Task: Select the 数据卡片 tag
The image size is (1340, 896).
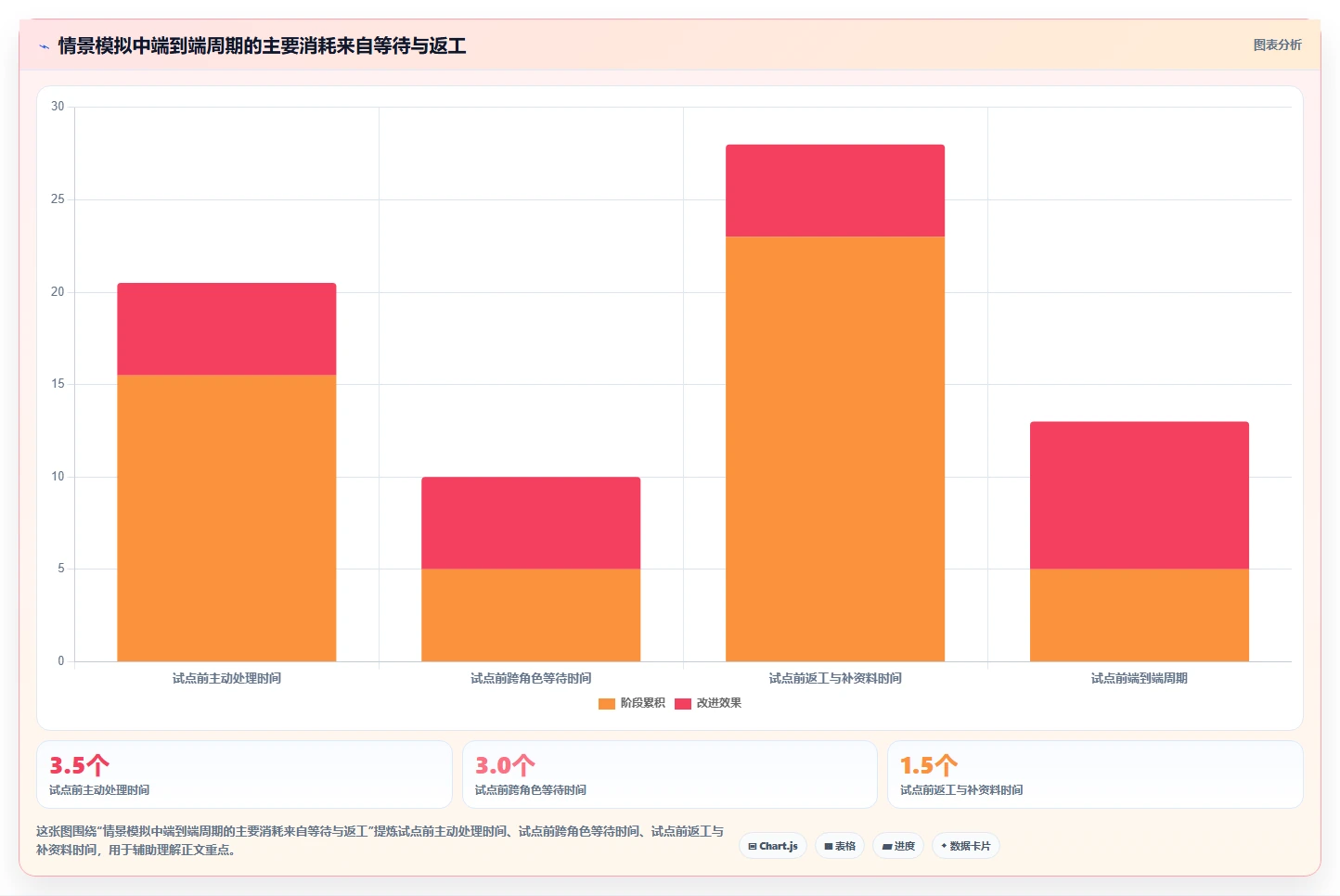Action: click(x=966, y=846)
